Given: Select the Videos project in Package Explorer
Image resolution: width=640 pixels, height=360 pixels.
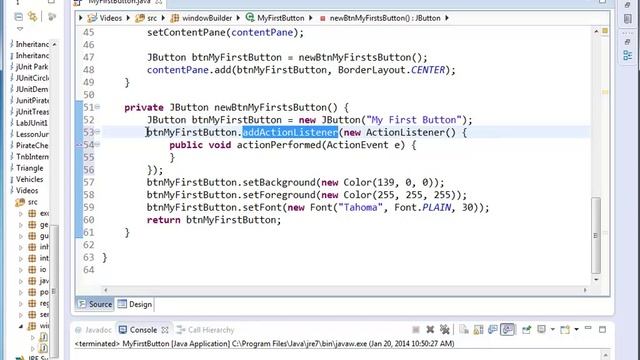Looking at the screenshot, I should tap(27, 190).
